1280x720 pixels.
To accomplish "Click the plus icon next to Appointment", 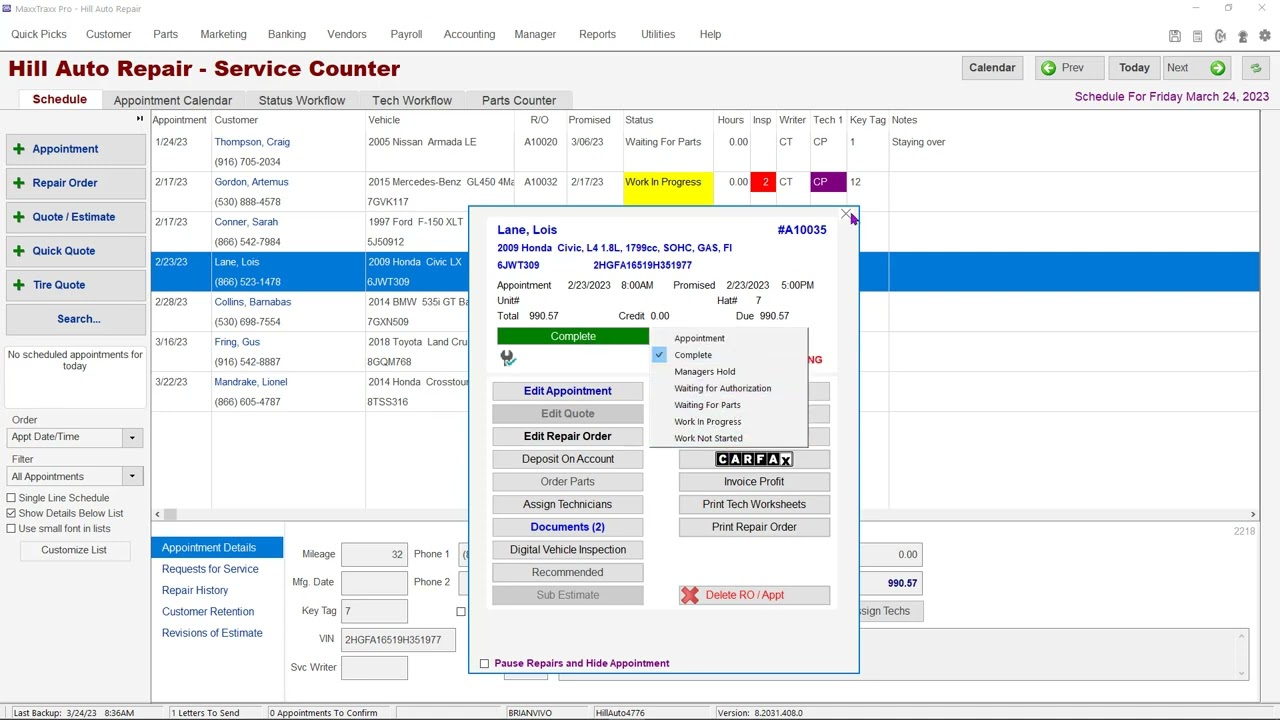I will pos(19,149).
